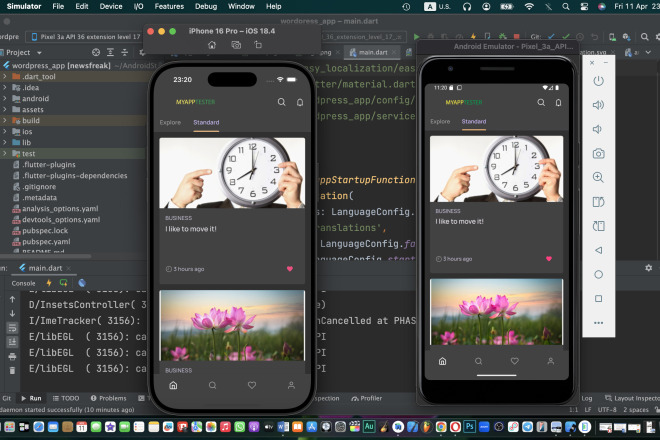This screenshot has width=660, height=440.
Task: Open Spotlight search in the macOS menu bar
Action: pos(566,6)
